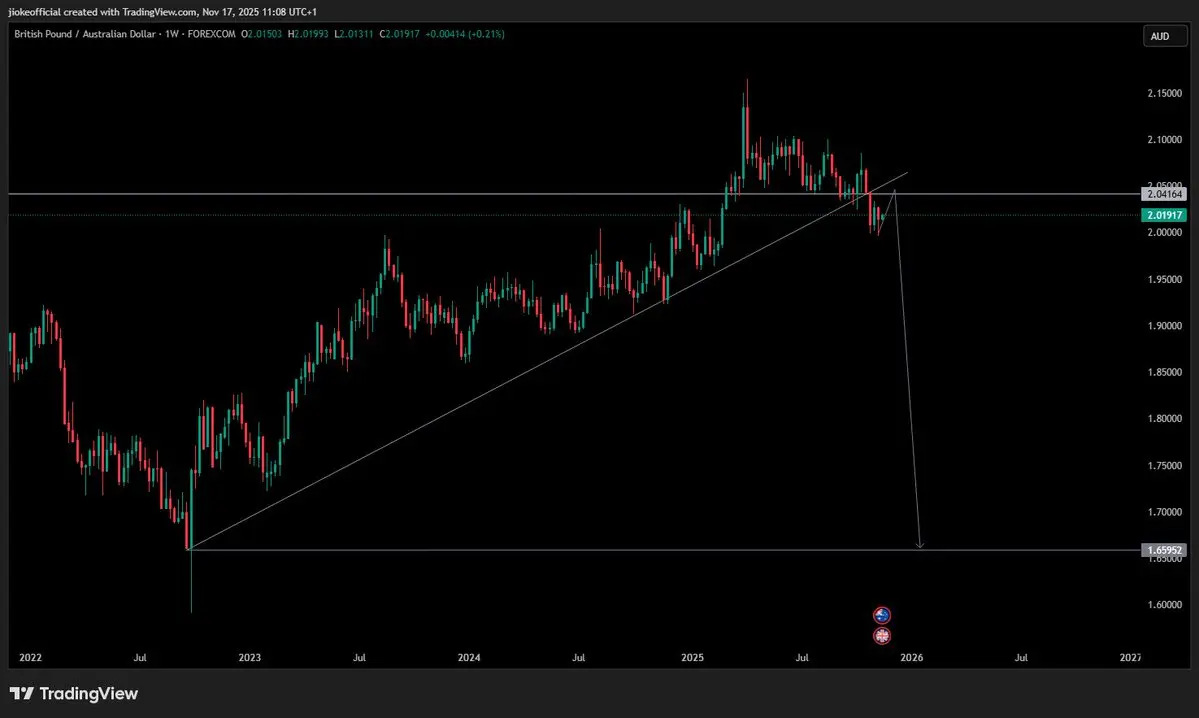Click the FOREXCOM source label
Screen dimensions: 1199x718
coord(212,34)
